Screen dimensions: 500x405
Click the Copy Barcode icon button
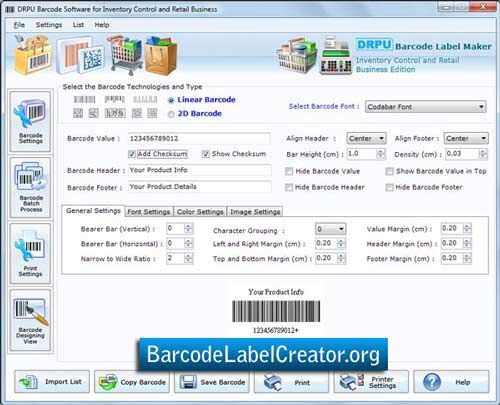click(132, 382)
